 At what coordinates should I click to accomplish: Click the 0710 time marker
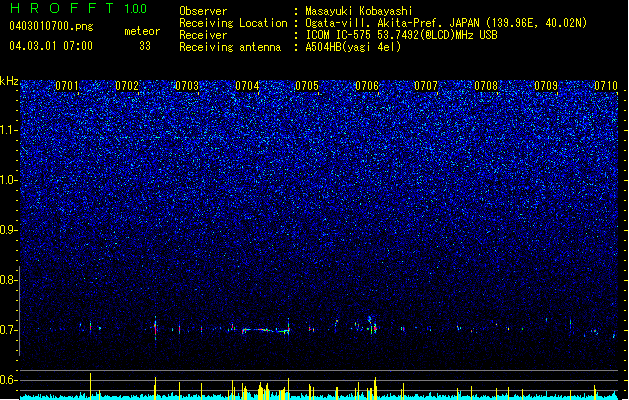(x=606, y=86)
